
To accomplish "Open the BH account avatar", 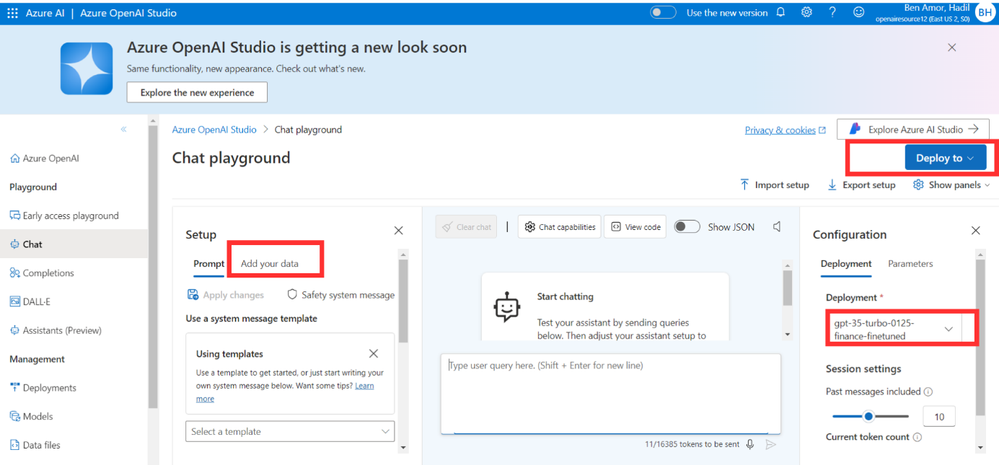I will point(984,13).
